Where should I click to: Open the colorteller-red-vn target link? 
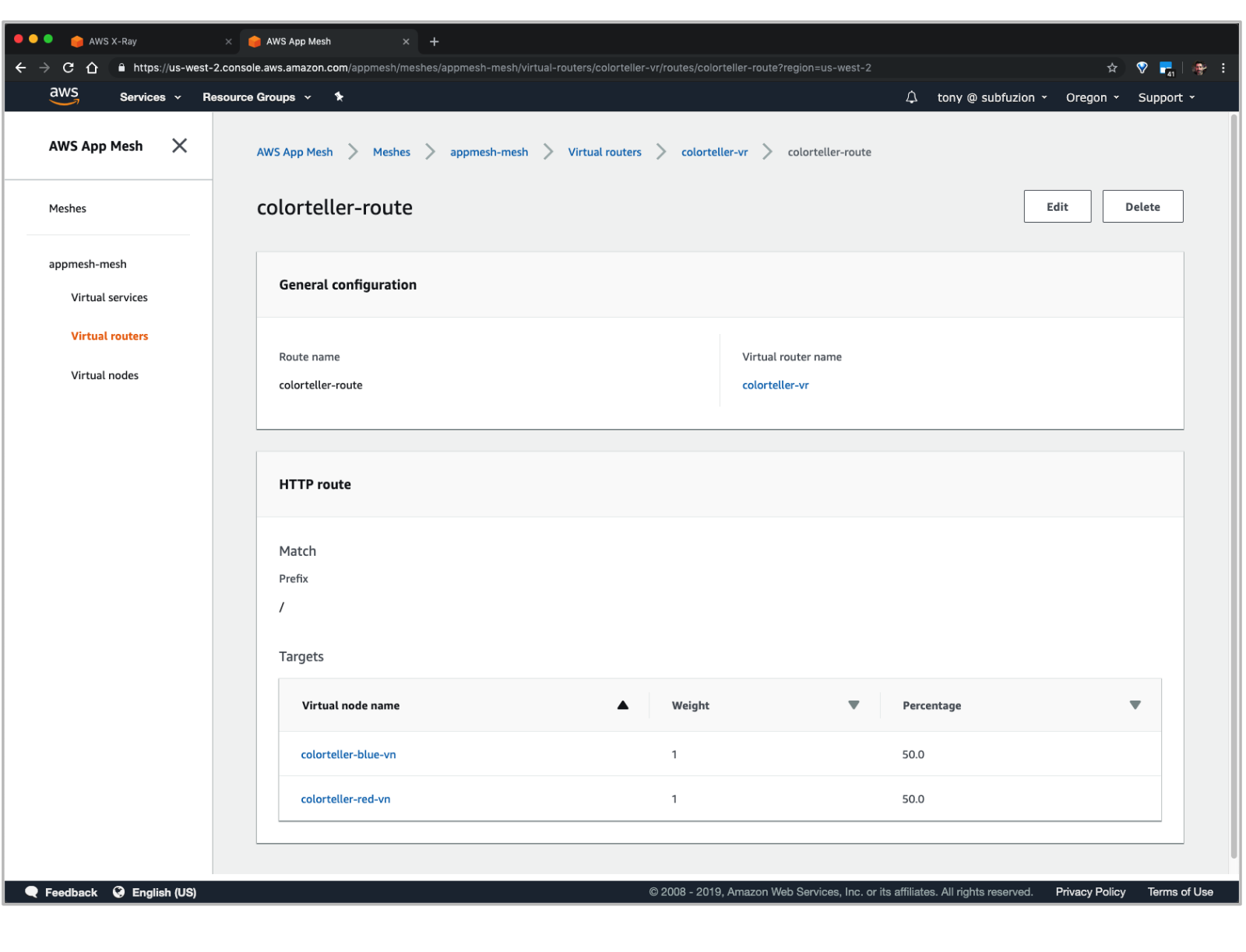(x=346, y=799)
